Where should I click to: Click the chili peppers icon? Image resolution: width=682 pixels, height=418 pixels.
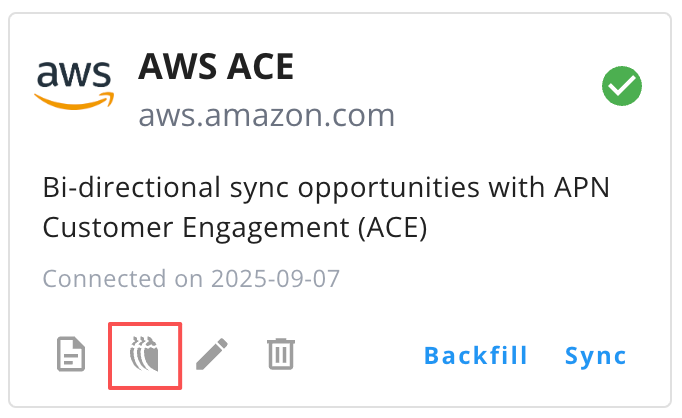(145, 355)
